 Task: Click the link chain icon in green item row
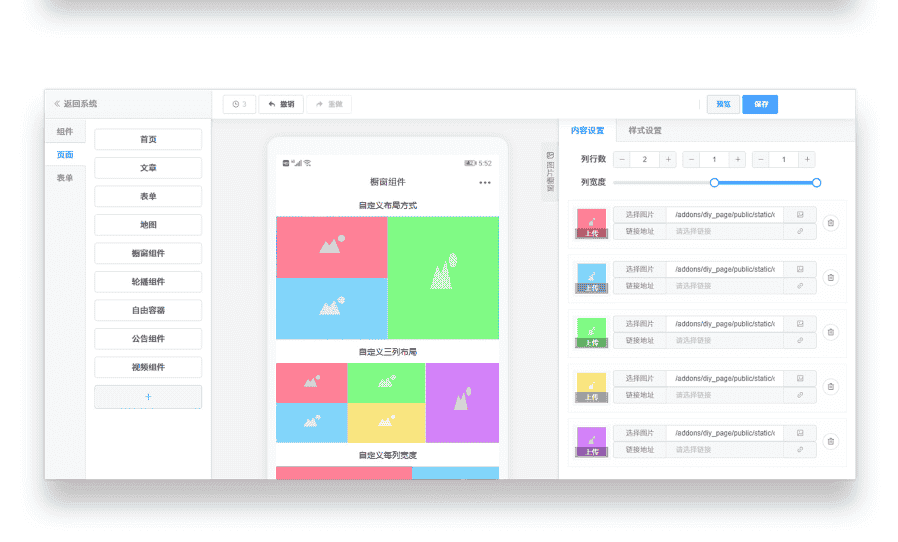(800, 340)
